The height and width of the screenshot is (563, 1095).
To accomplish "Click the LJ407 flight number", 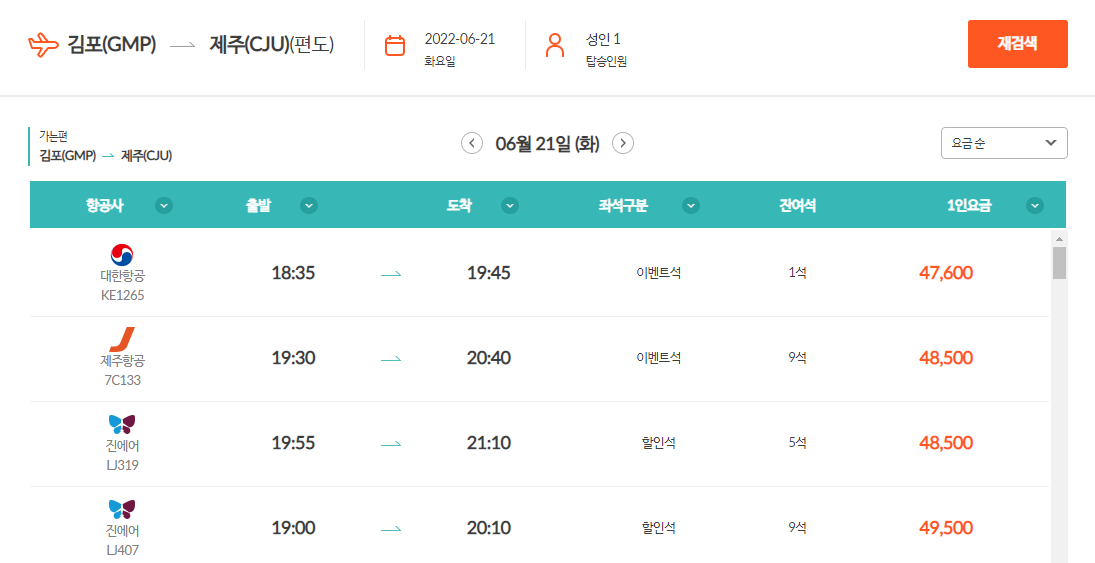I will 122,550.
